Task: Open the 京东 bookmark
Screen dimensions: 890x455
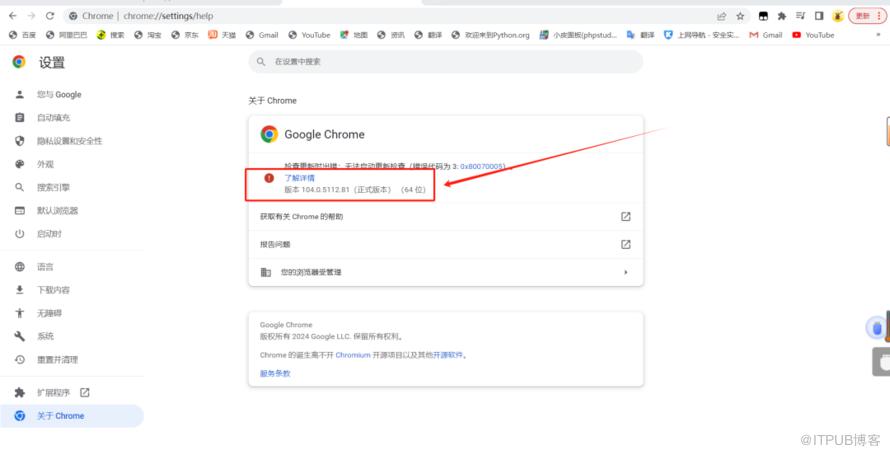Action: point(185,35)
